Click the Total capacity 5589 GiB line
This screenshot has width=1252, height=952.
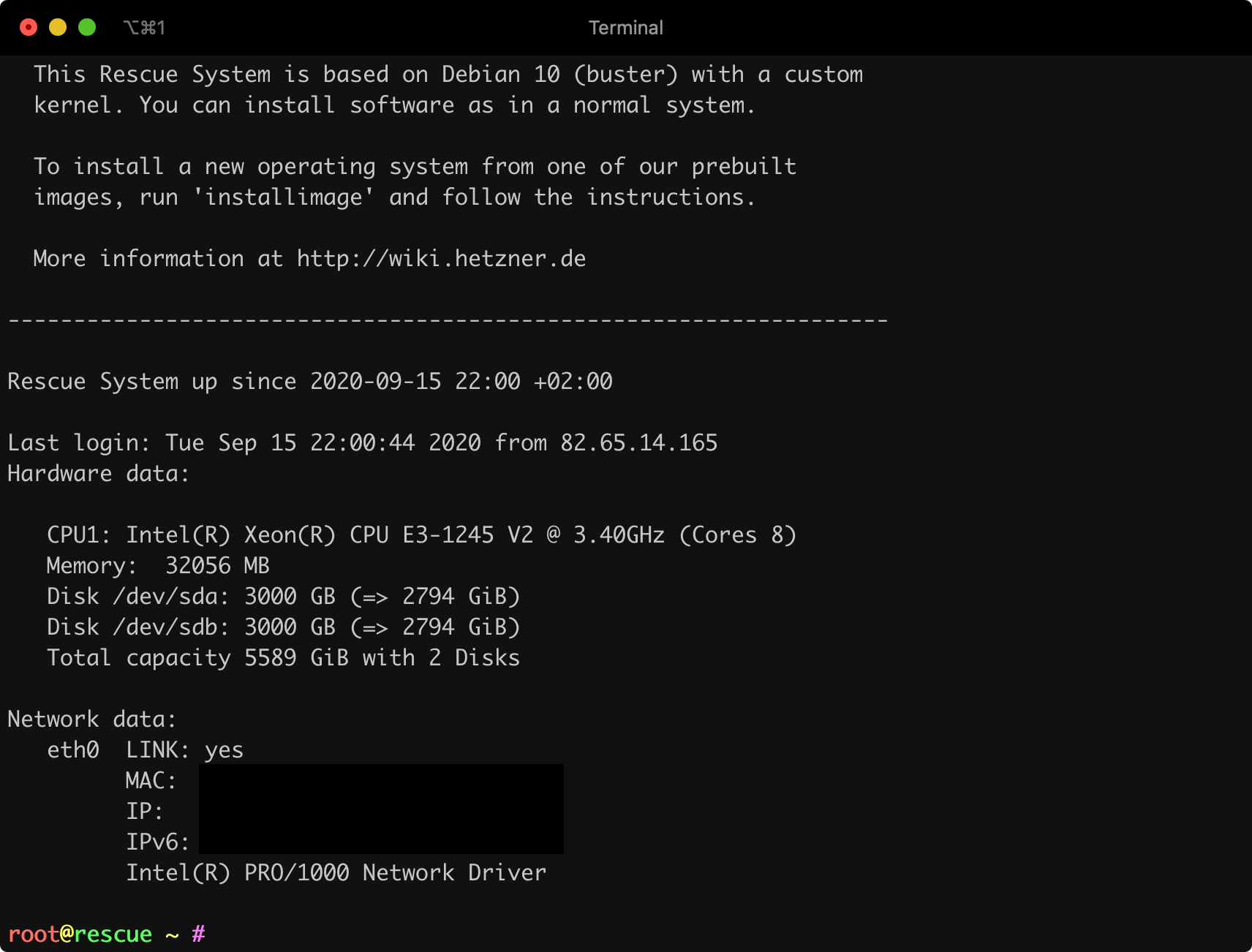point(283,658)
